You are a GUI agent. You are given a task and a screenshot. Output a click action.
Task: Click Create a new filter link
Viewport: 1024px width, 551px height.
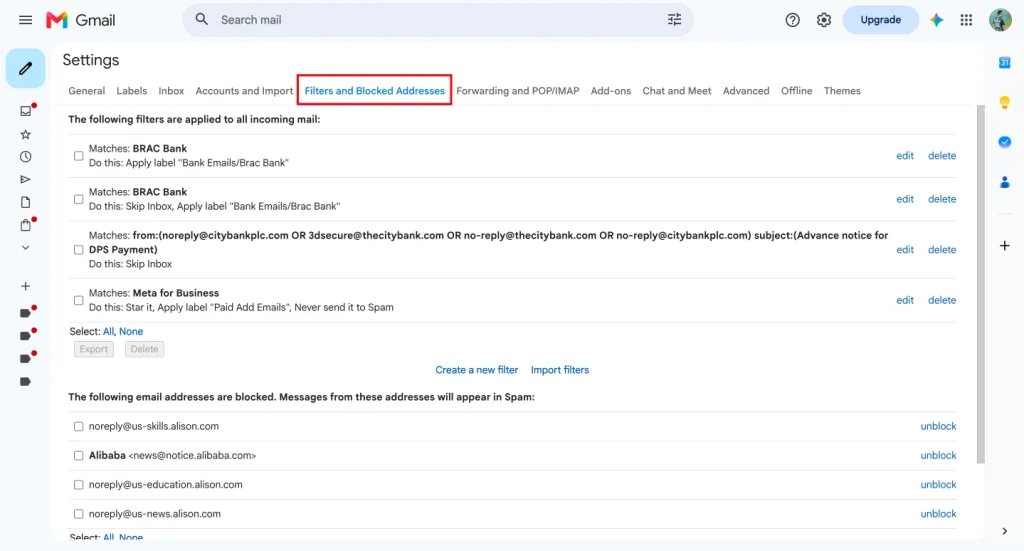click(x=477, y=370)
